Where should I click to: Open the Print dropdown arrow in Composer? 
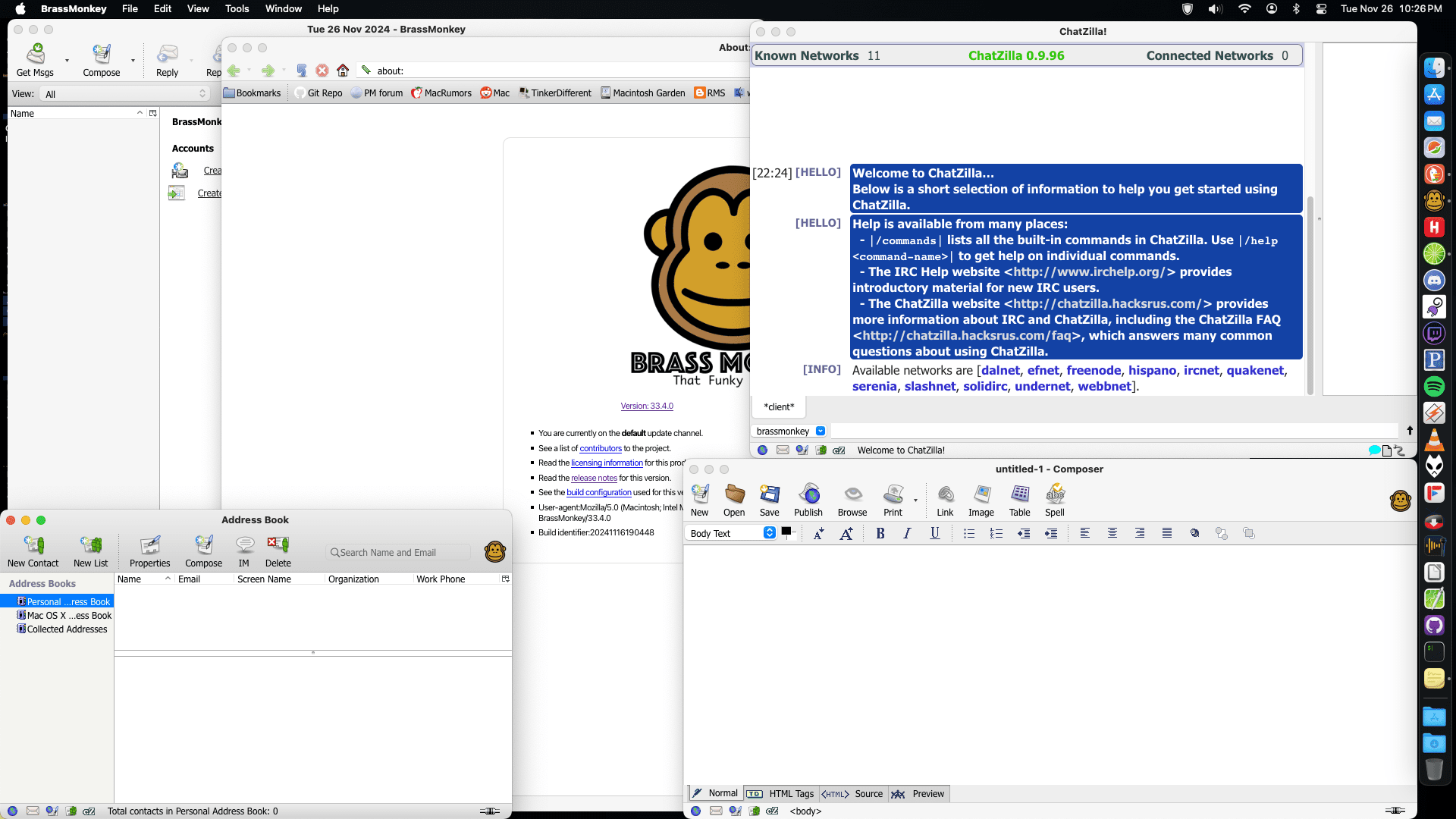coord(915,500)
